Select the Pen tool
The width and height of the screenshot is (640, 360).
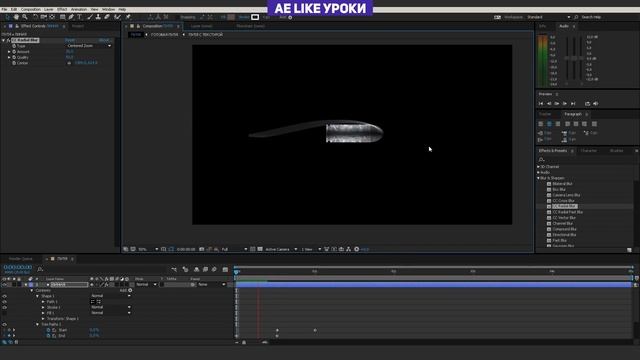(x=71, y=17)
